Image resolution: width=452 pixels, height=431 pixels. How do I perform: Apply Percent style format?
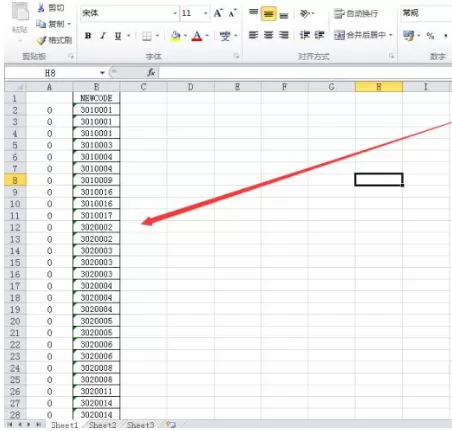[x=430, y=36]
